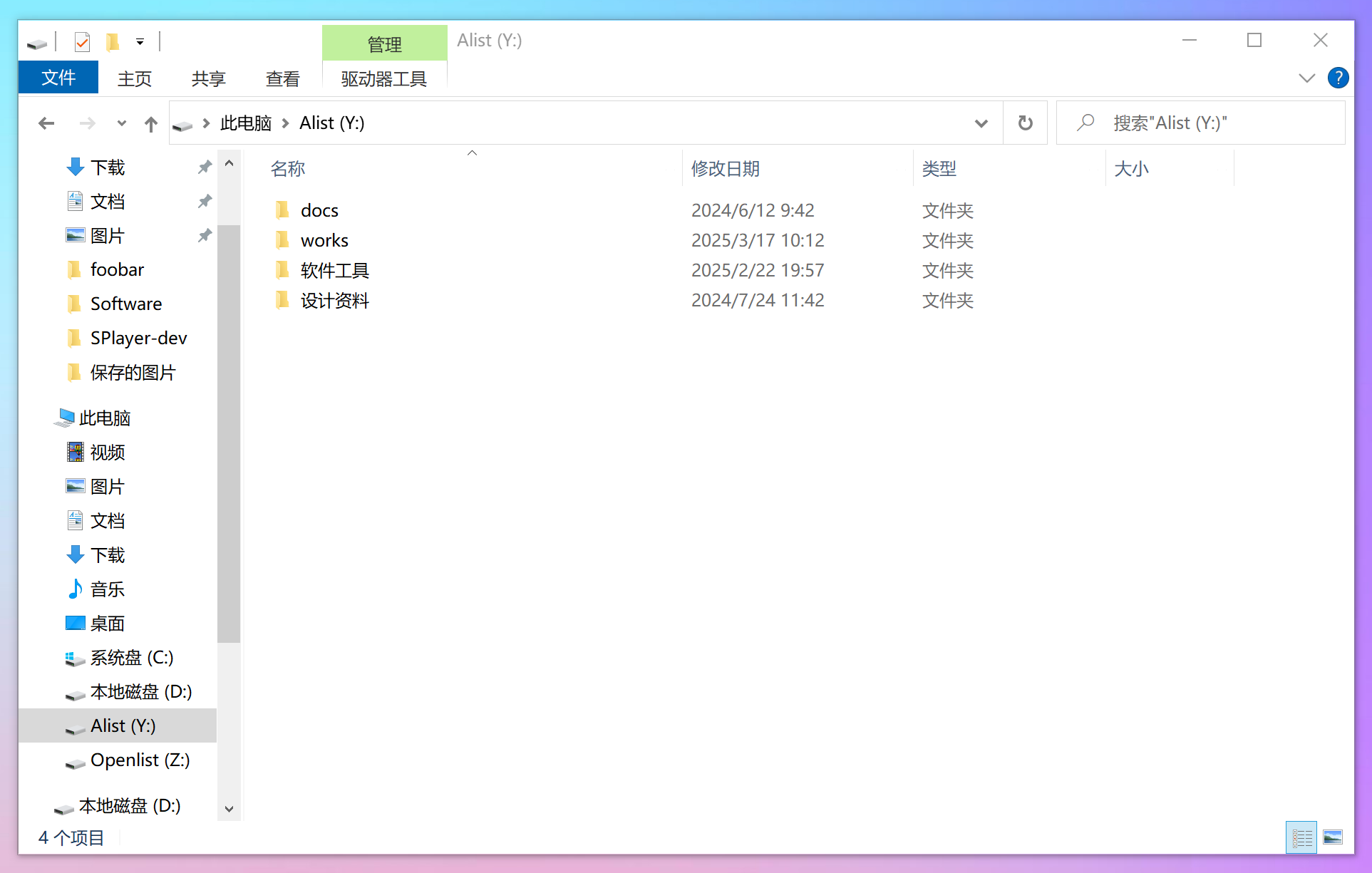1372x873 pixels.
Task: Open the docs folder
Action: coord(319,210)
